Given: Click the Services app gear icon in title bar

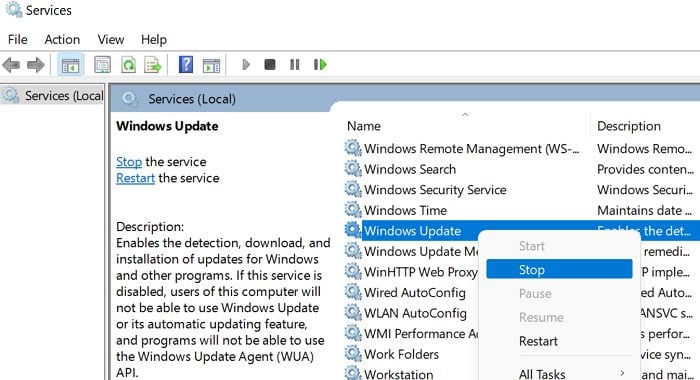Looking at the screenshot, I should tap(13, 10).
